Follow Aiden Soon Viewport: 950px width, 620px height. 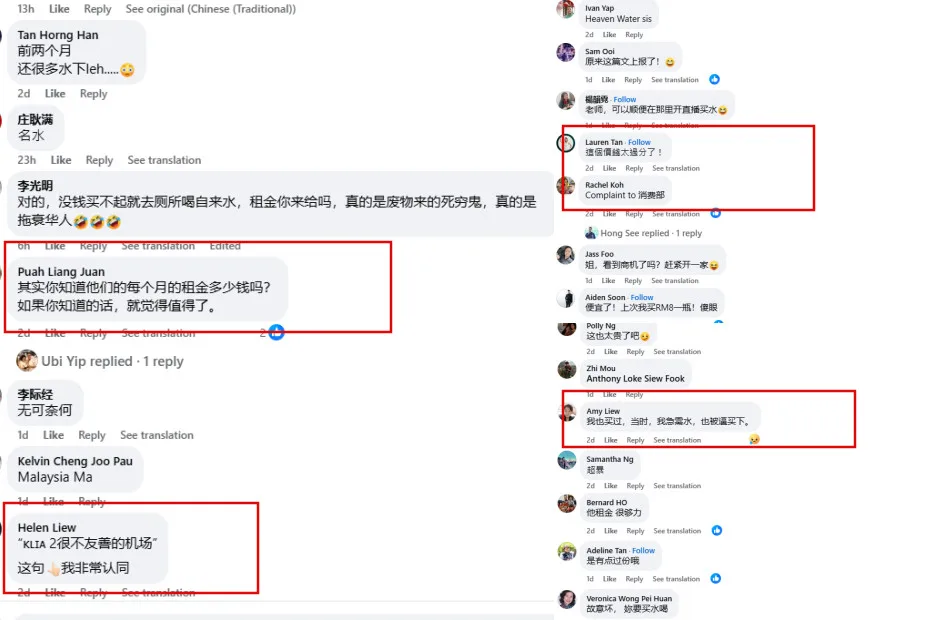pos(642,297)
